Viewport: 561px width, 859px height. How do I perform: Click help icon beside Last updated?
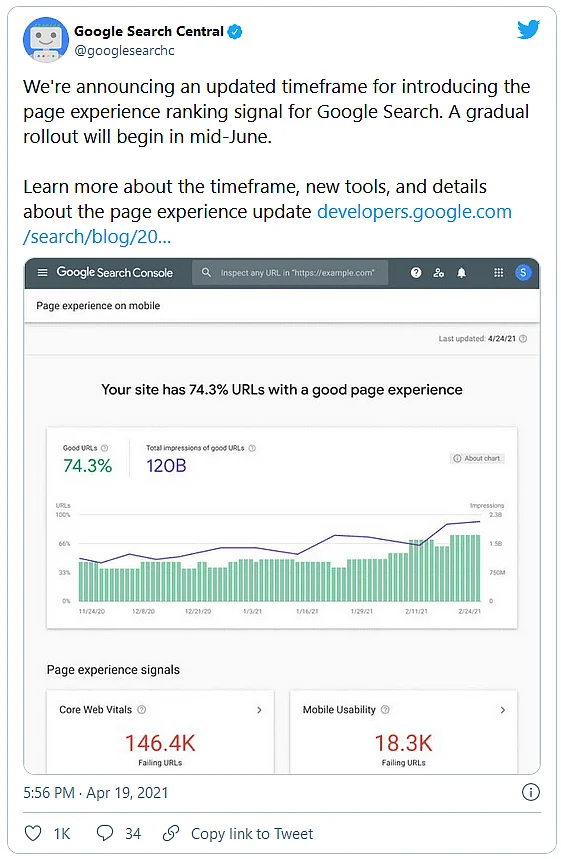pyautogui.click(x=523, y=339)
